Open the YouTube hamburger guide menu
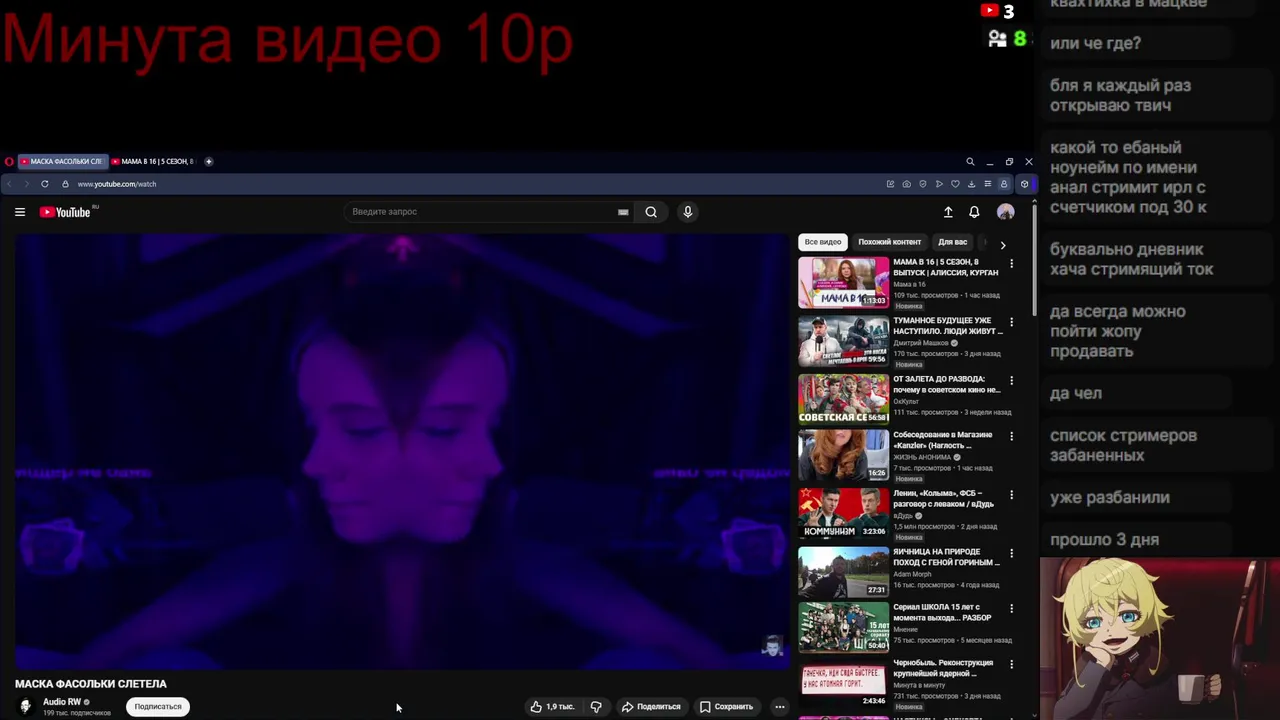The image size is (1280, 720). pyautogui.click(x=19, y=212)
